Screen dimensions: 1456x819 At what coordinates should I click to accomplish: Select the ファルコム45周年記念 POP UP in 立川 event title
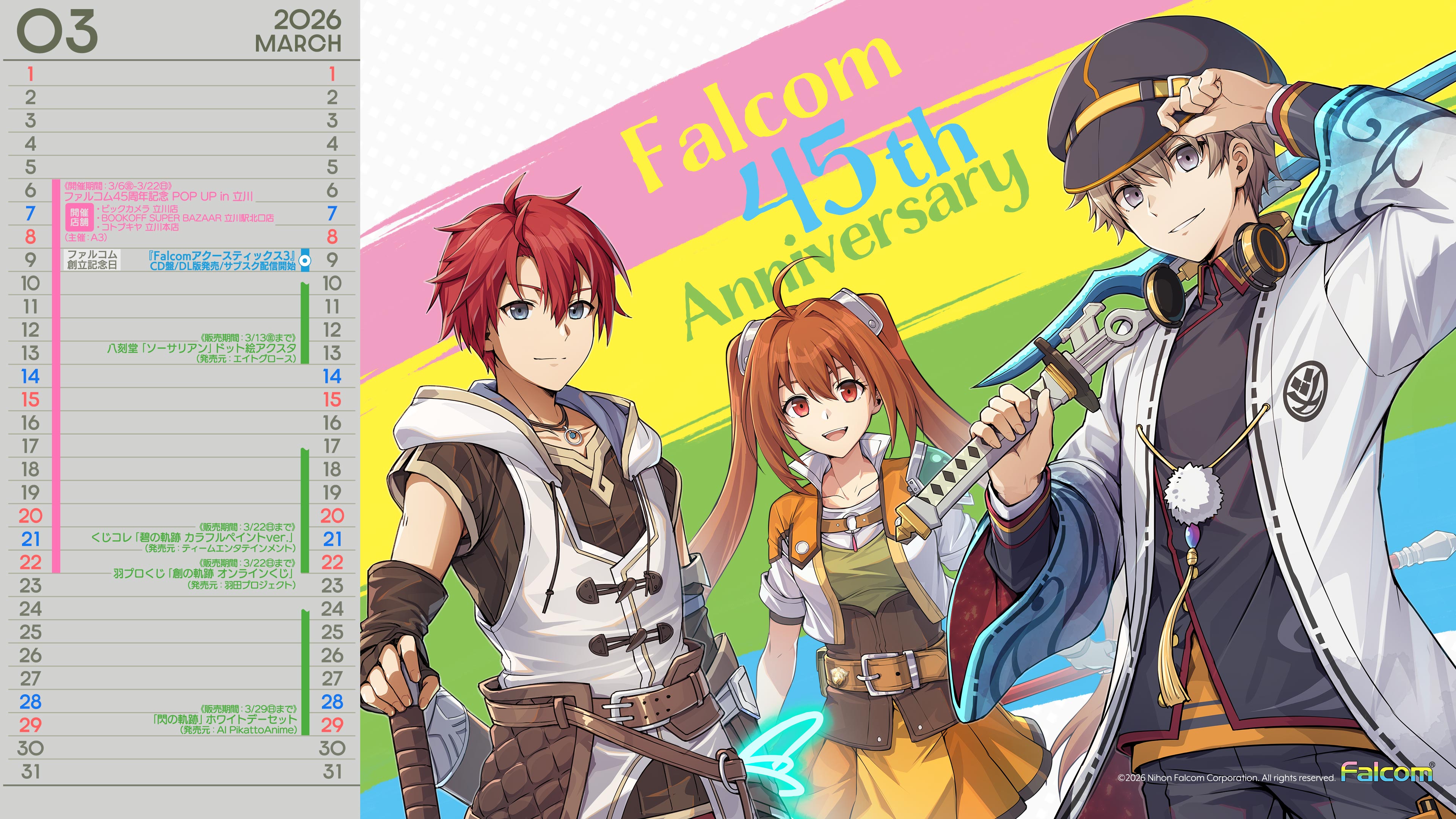click(158, 196)
